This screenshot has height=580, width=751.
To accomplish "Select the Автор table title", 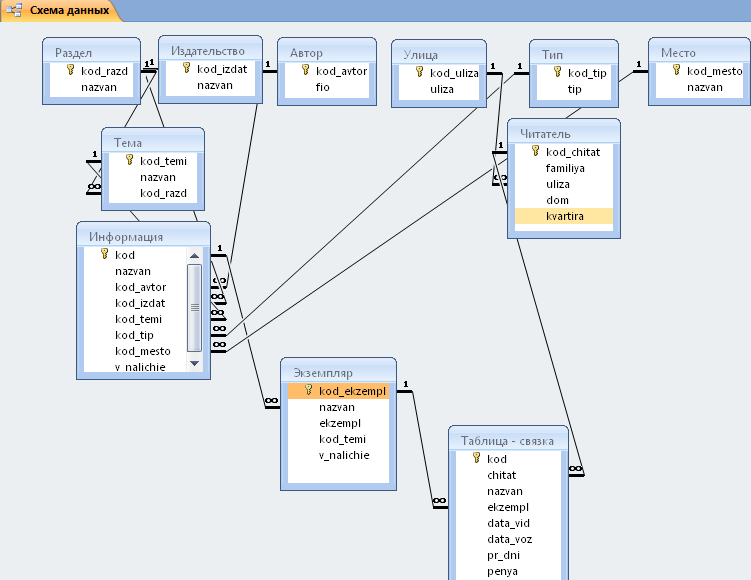I will point(306,53).
